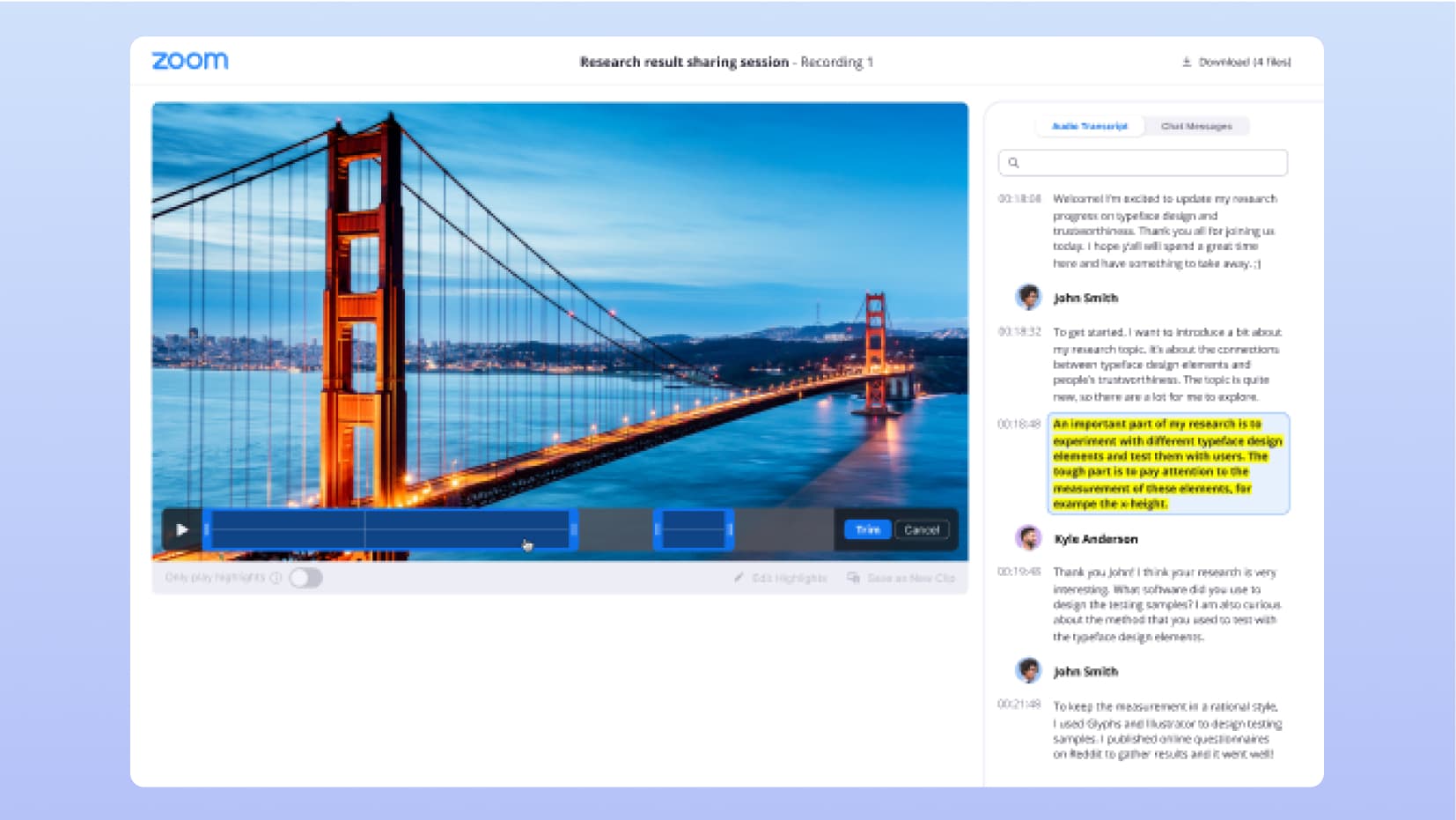Click the blue Trim button
Screen dimensions: 1456x820
click(x=867, y=529)
